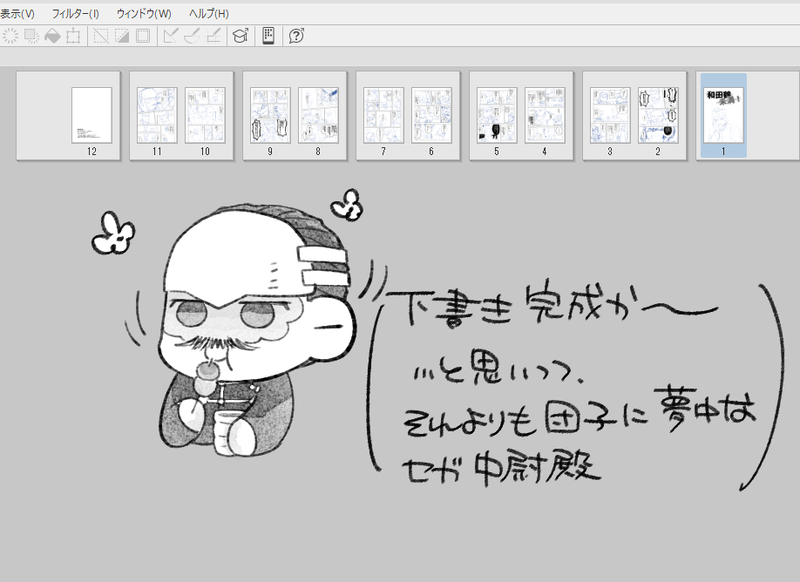The height and width of the screenshot is (582, 800).
Task: Select page 1 cover thumbnail
Action: point(723,115)
